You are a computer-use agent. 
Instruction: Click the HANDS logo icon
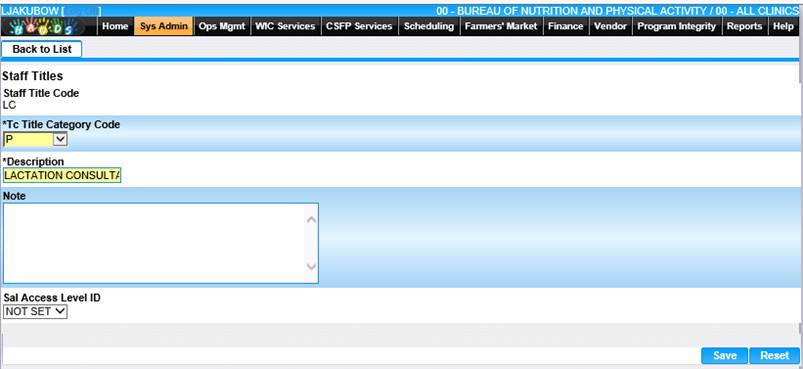point(44,26)
